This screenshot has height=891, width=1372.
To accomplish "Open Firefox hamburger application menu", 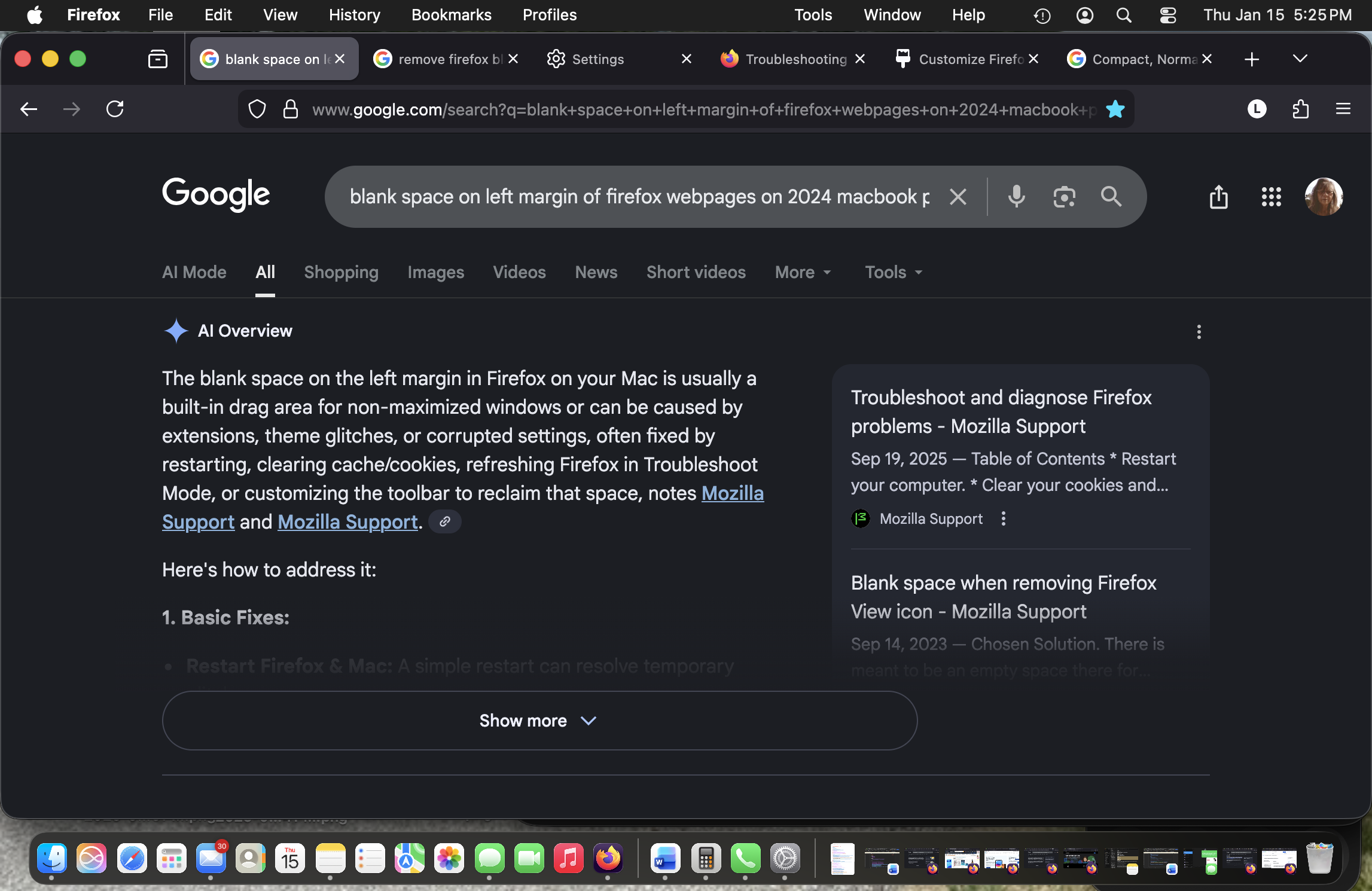I will 1343,109.
